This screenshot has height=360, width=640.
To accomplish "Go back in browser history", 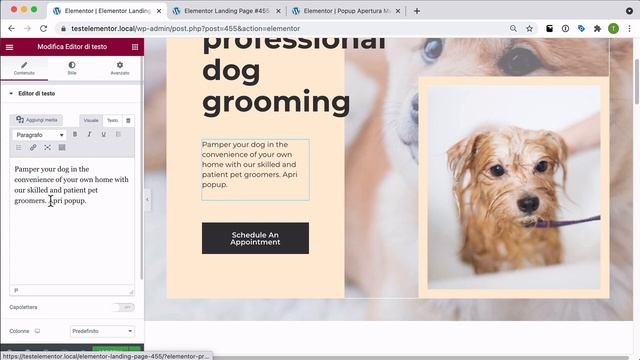I will click(x=11, y=29).
